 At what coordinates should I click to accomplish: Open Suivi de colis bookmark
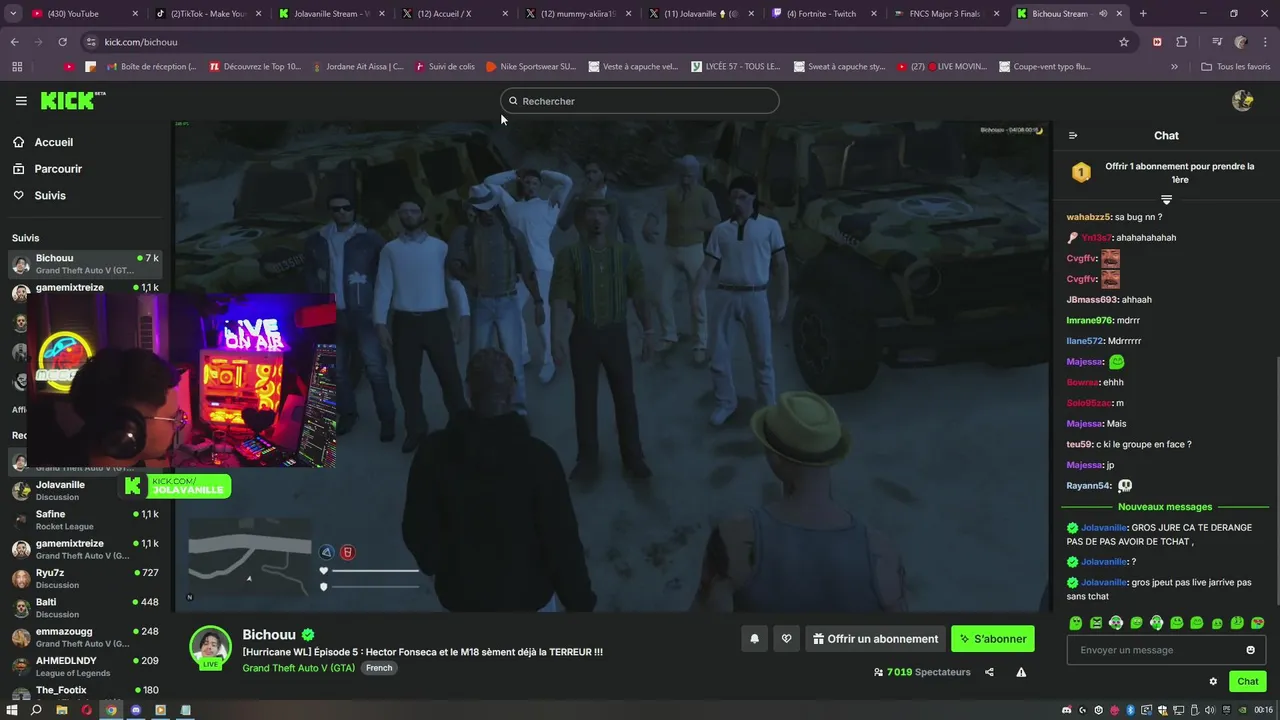coord(444,67)
